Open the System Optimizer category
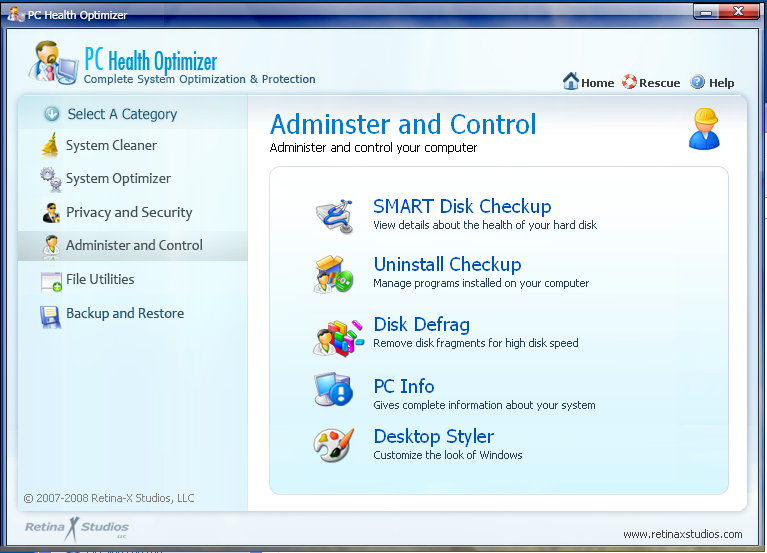 point(118,178)
